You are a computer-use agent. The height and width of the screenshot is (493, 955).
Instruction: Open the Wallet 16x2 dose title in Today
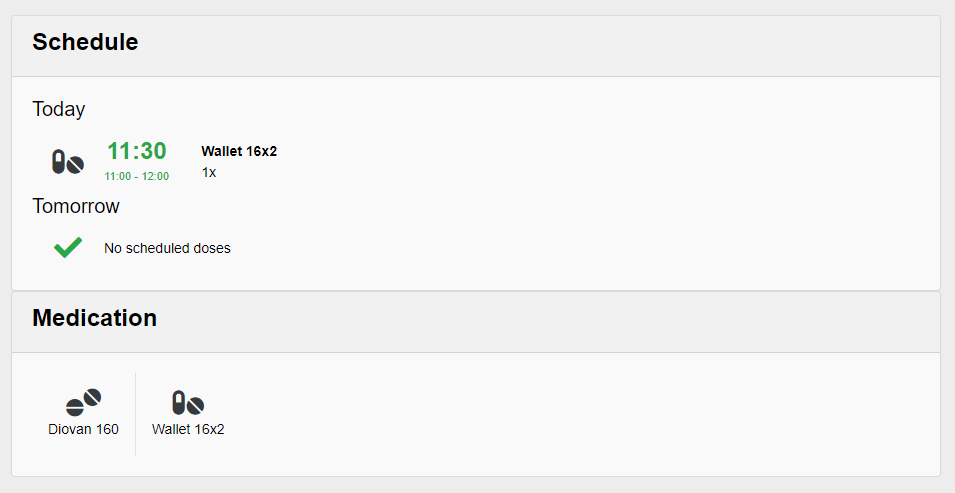[x=239, y=152]
